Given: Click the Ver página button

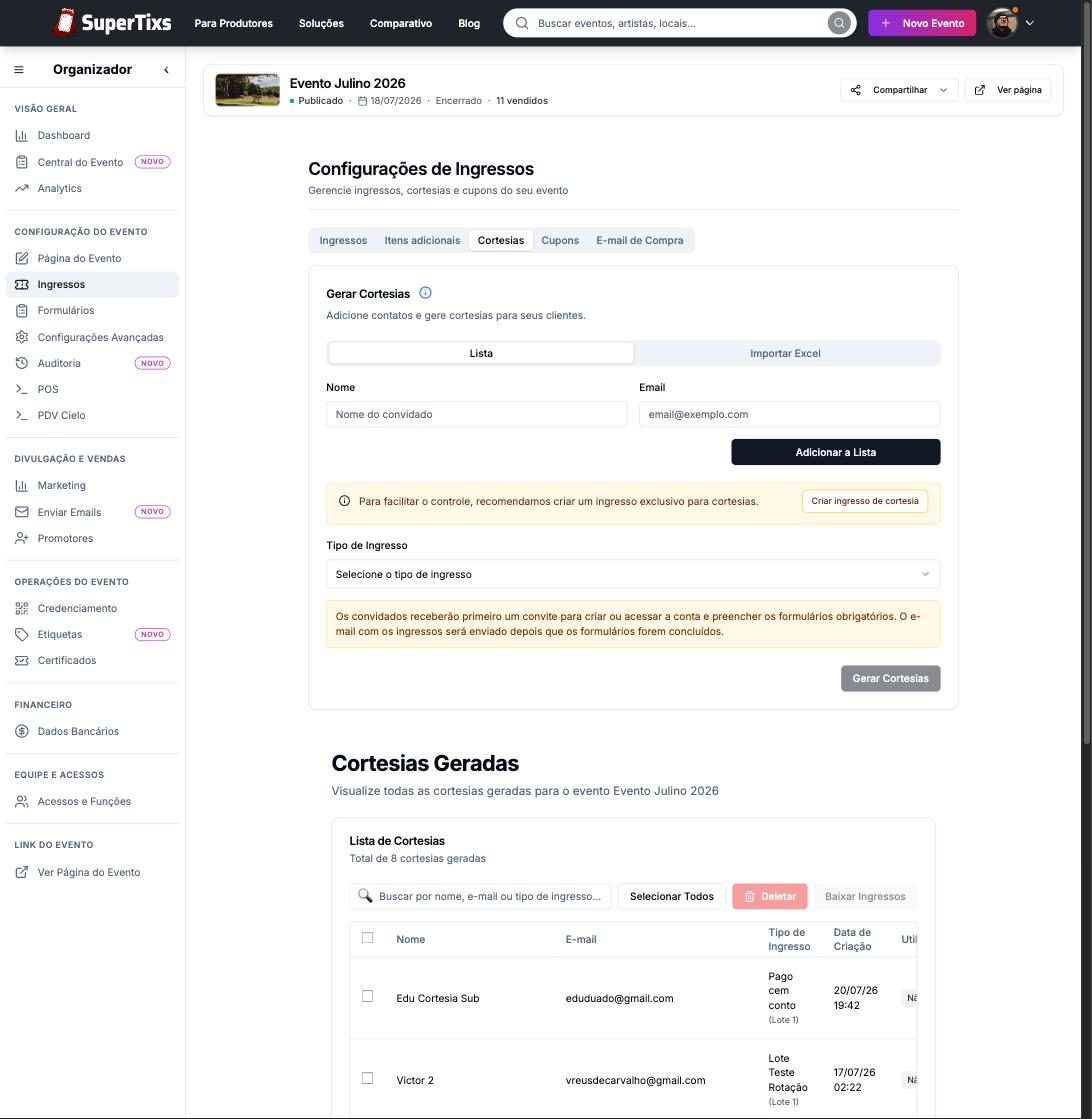Looking at the screenshot, I should (1008, 90).
